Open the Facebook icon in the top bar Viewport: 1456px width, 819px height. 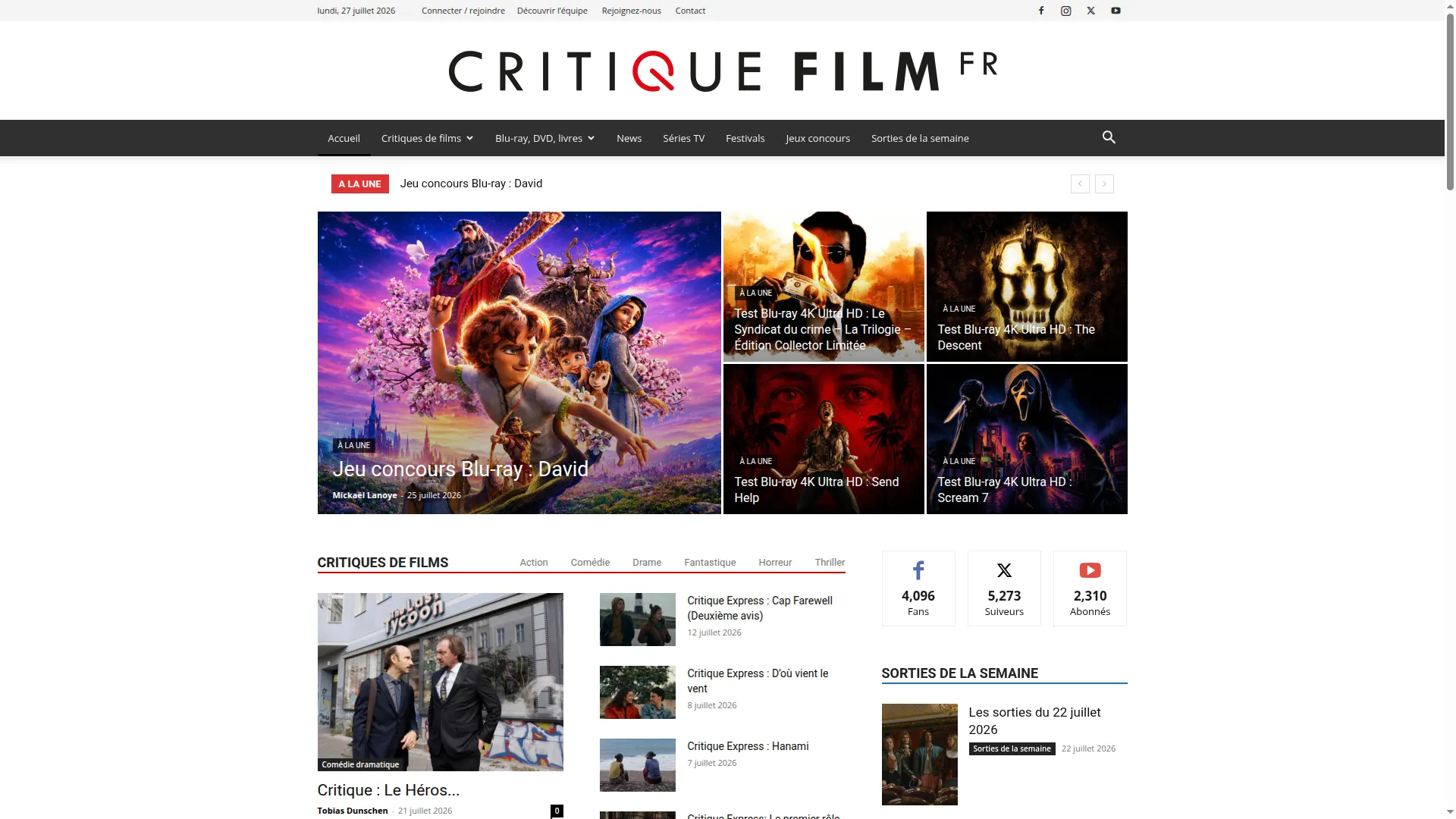[1041, 11]
